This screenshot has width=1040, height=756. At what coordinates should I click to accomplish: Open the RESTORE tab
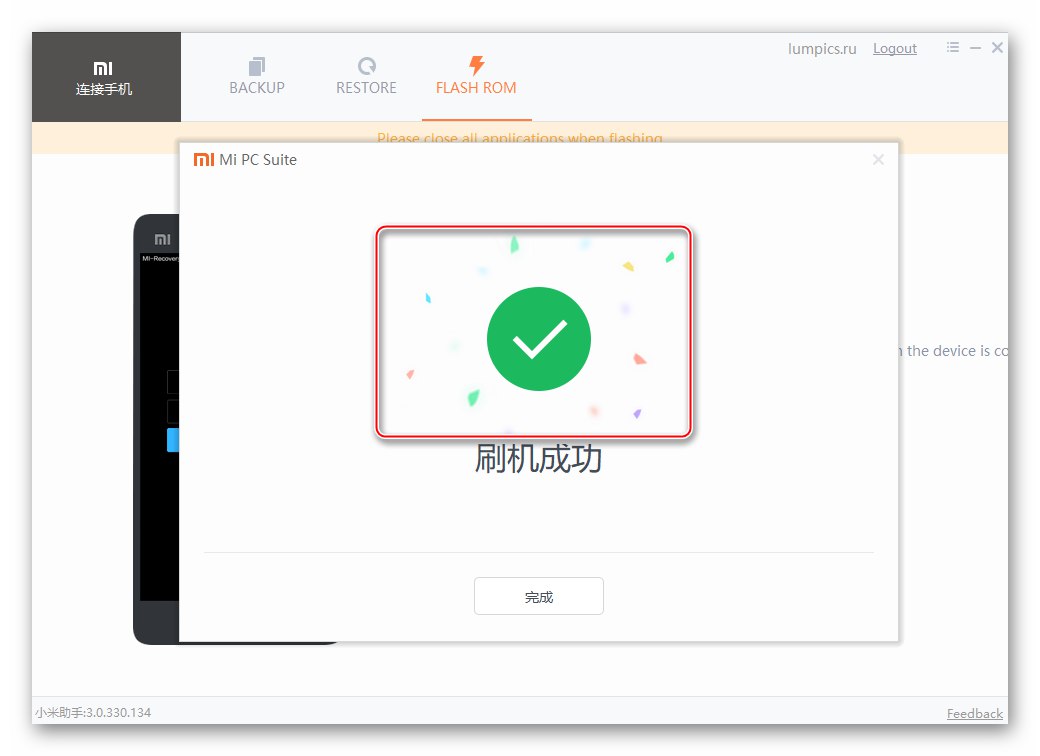366,76
